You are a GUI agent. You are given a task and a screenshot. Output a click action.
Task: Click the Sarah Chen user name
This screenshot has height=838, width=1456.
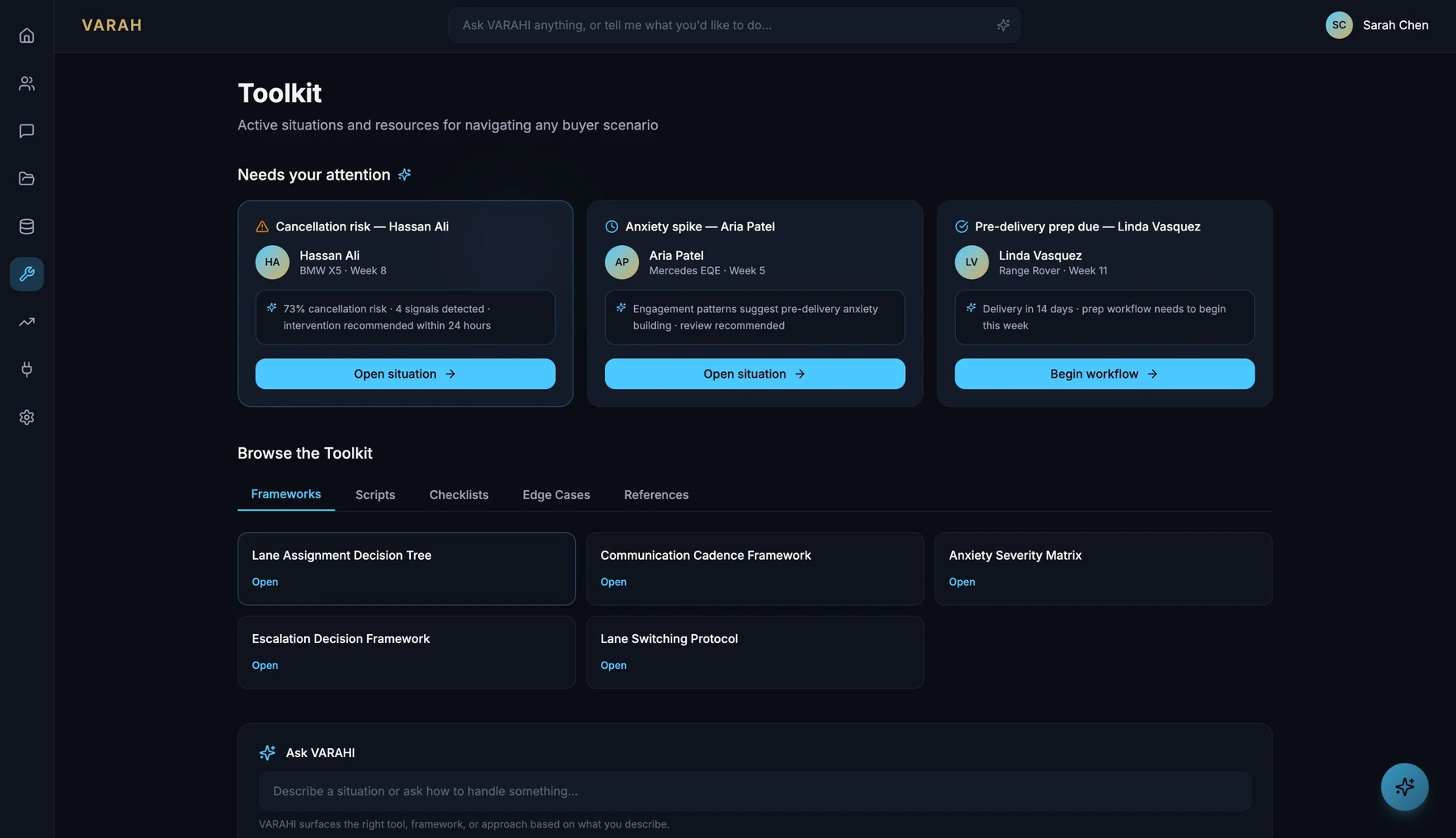tap(1395, 25)
